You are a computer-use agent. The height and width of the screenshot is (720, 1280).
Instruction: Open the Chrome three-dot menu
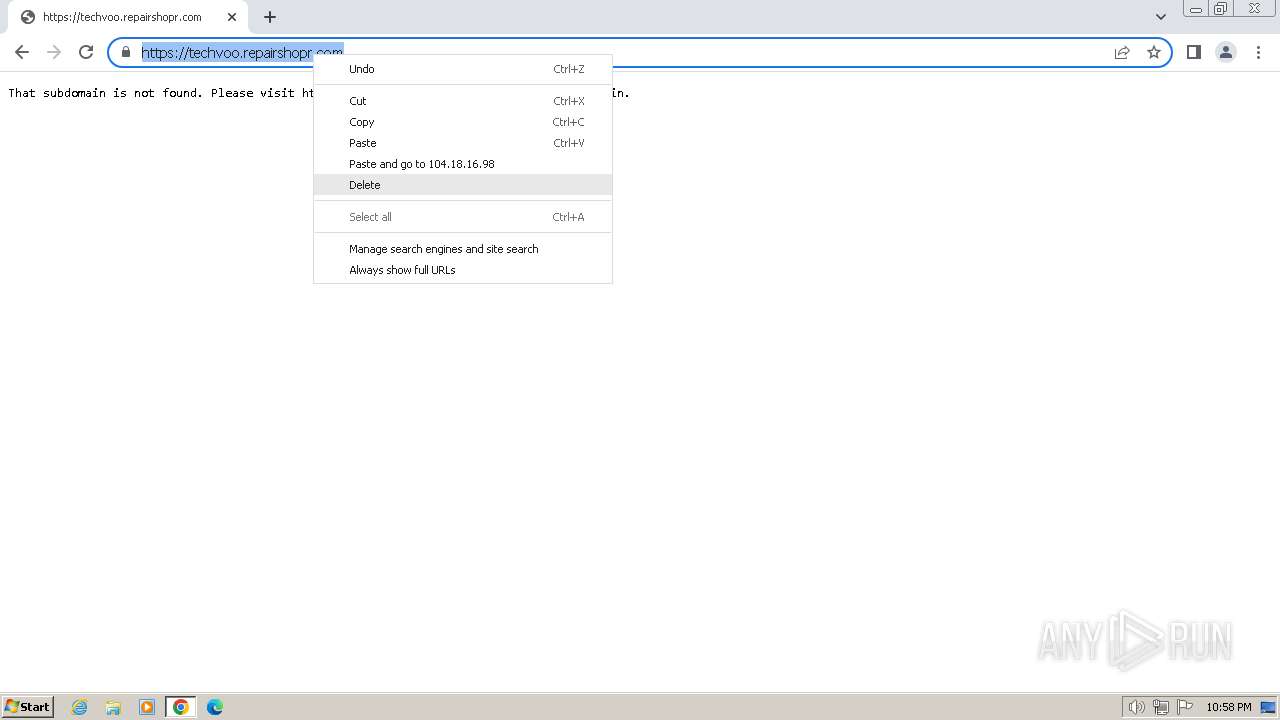(x=1258, y=52)
